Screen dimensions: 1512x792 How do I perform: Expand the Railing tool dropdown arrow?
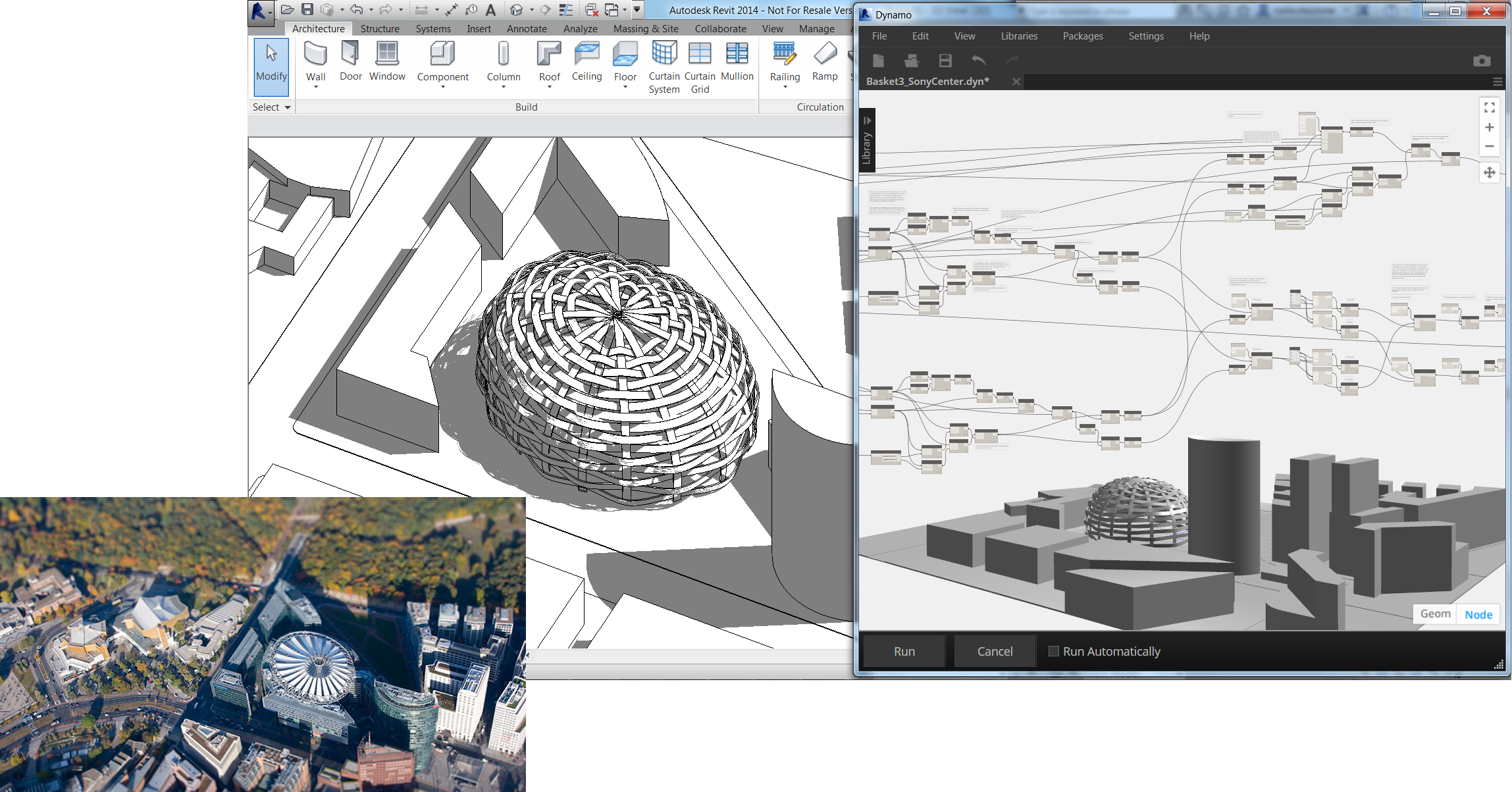tap(785, 87)
